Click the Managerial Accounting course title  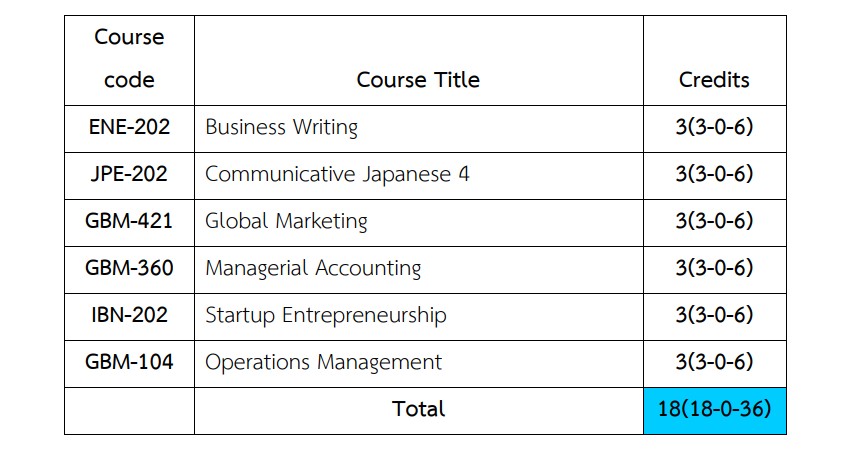[313, 268]
